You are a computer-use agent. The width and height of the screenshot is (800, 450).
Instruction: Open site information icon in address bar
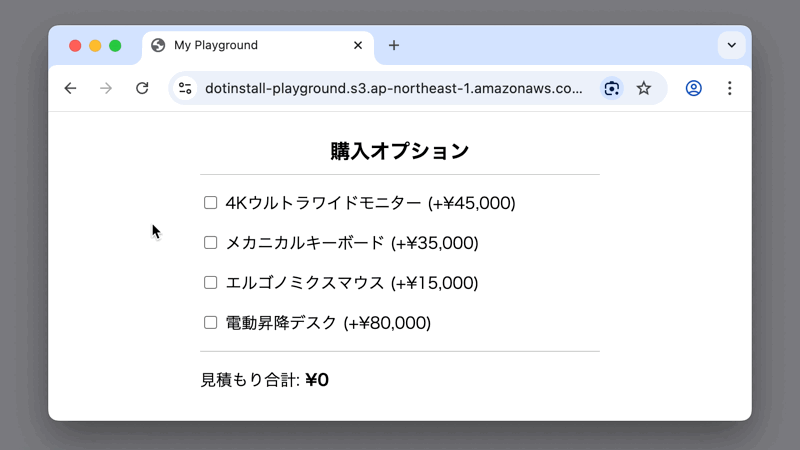click(x=185, y=88)
